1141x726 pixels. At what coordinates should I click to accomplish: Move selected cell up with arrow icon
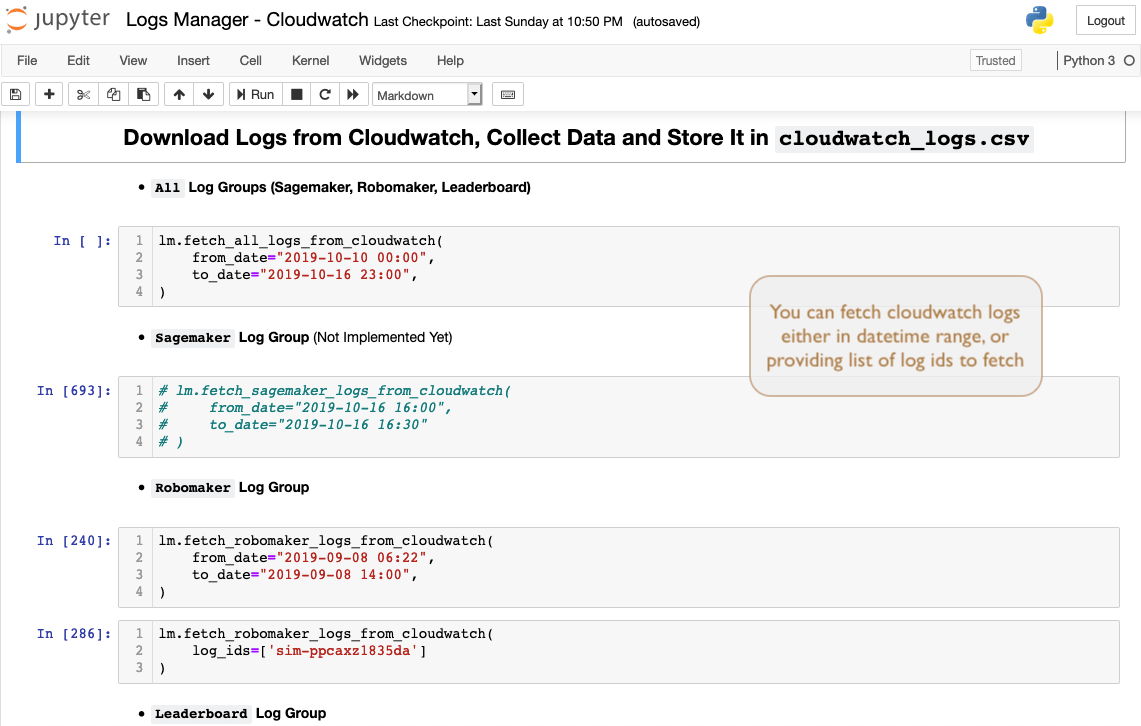tap(179, 95)
